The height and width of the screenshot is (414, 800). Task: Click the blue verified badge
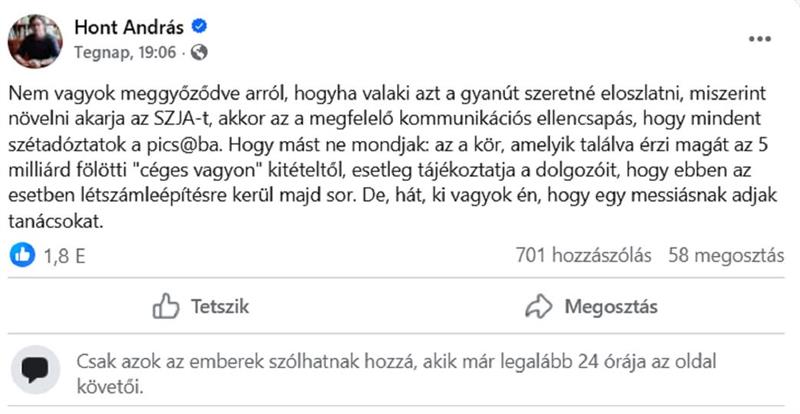click(x=199, y=27)
